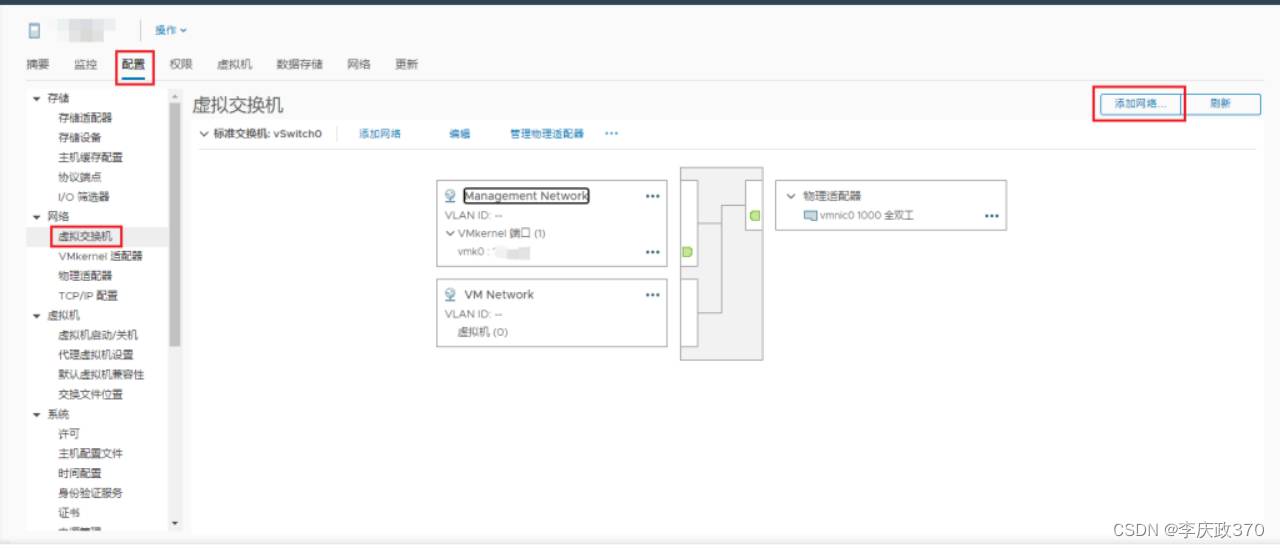Select 物理适配器 in the sidebar
1280x548 pixels.
pyautogui.click(x=85, y=275)
